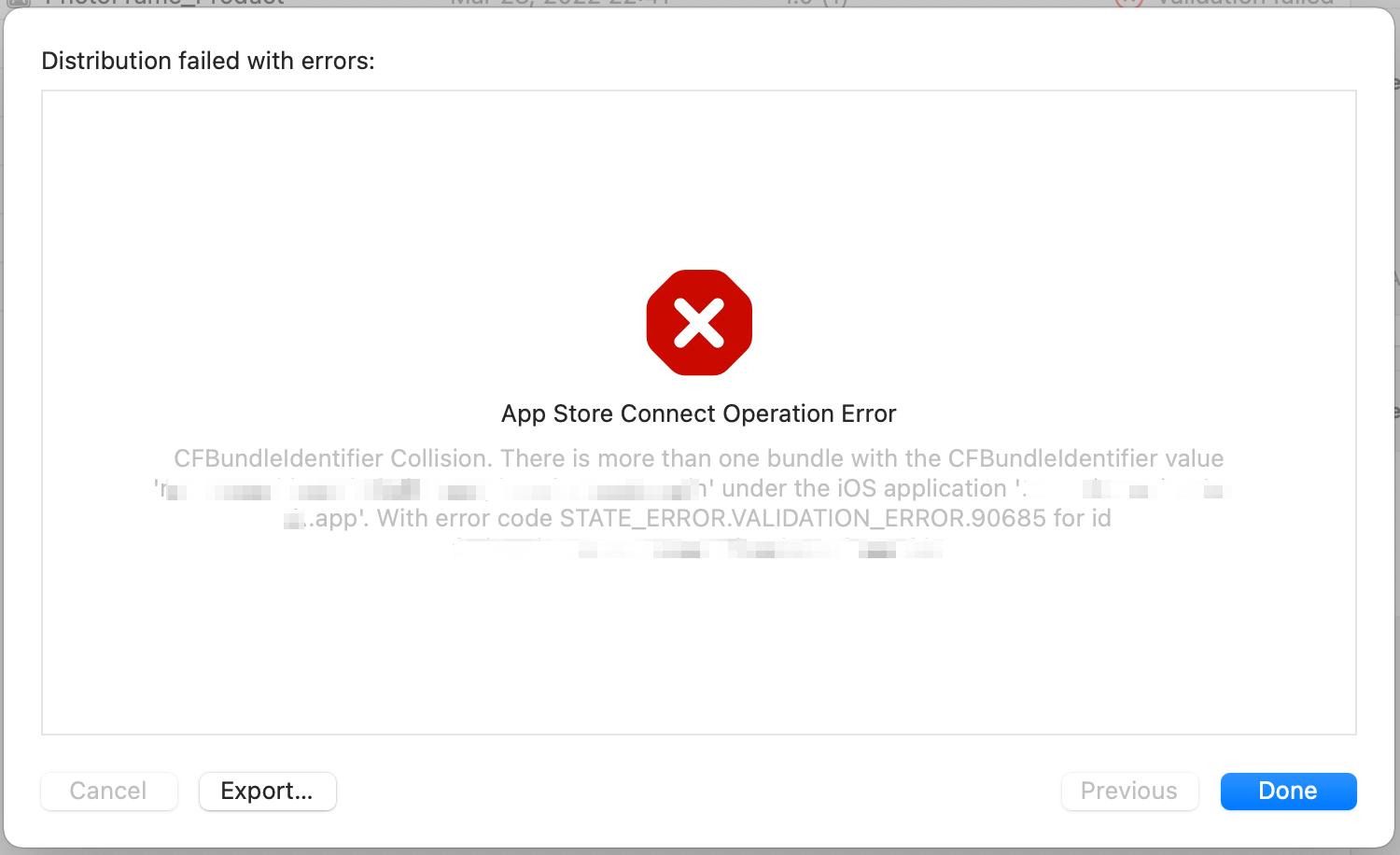Click the archive icon beside PhotoFrame_Product
Screen dimensions: 1400x855
tap(19, 3)
